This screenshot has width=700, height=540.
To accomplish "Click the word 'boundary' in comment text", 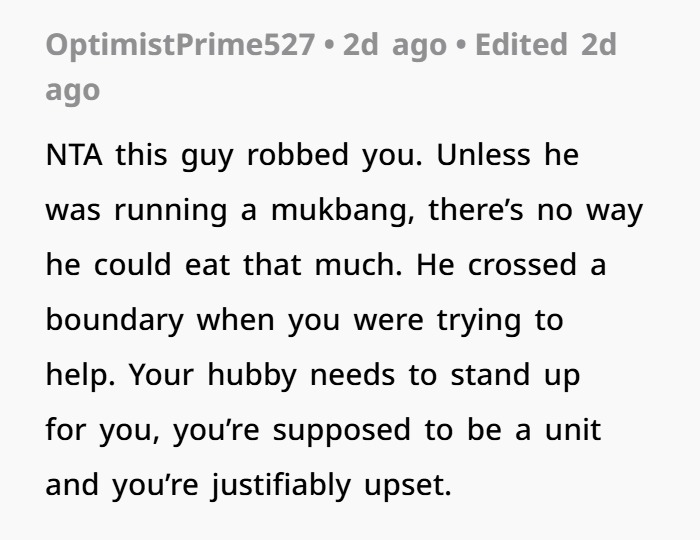I will tap(114, 322).
